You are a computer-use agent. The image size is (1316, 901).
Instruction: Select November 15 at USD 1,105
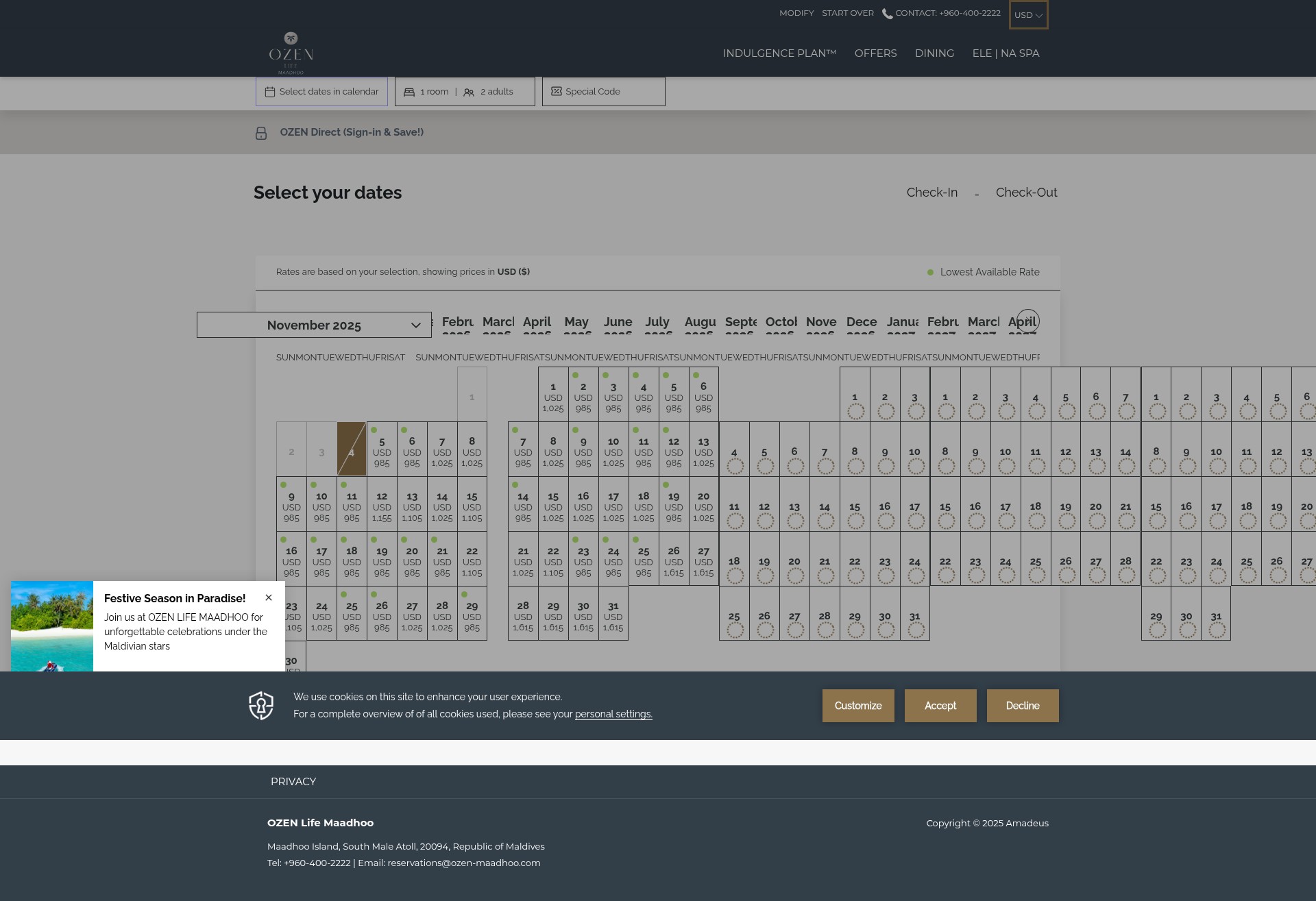pyautogui.click(x=472, y=504)
